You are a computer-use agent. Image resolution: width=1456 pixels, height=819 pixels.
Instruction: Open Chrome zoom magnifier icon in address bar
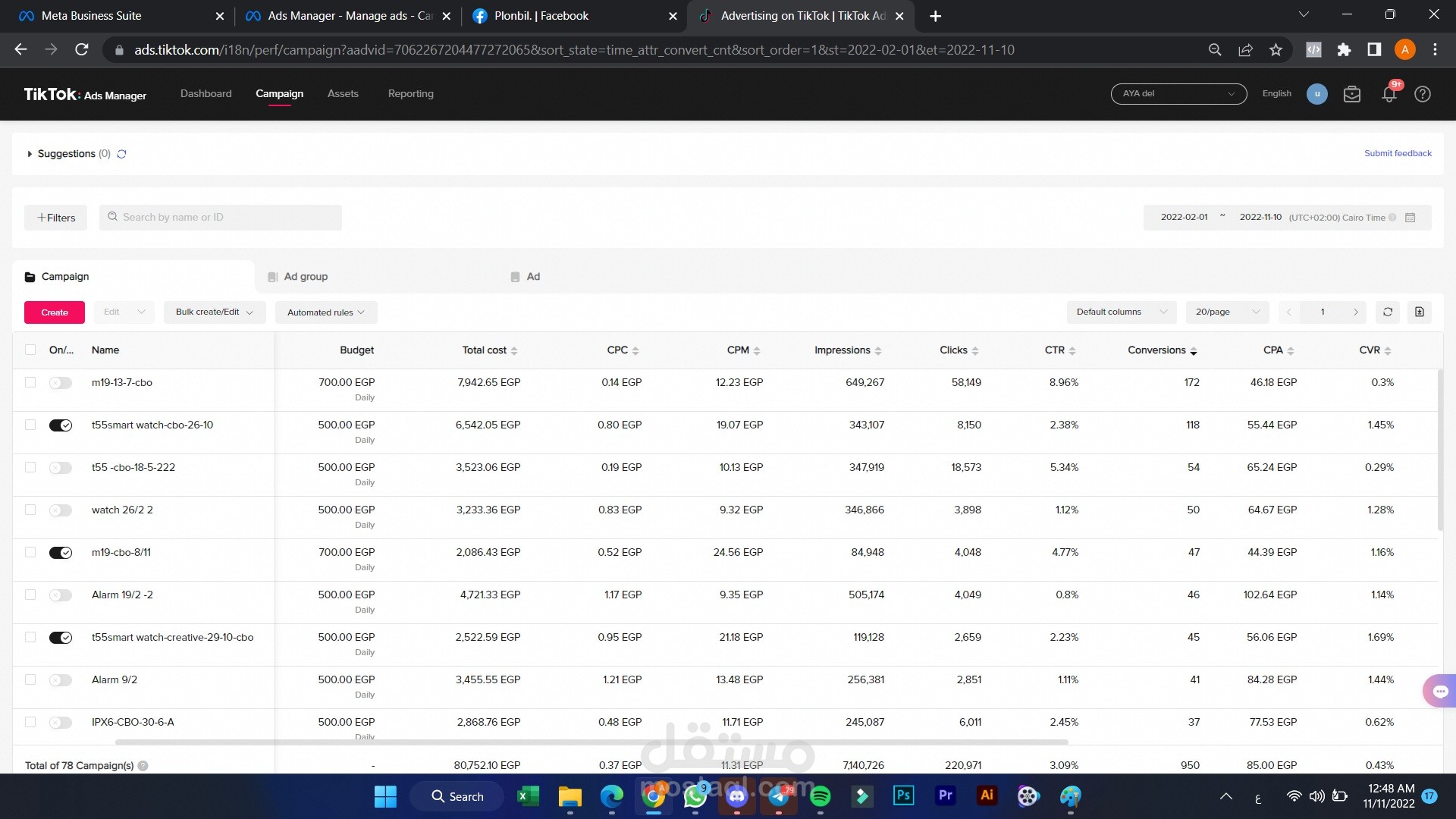coord(1215,50)
